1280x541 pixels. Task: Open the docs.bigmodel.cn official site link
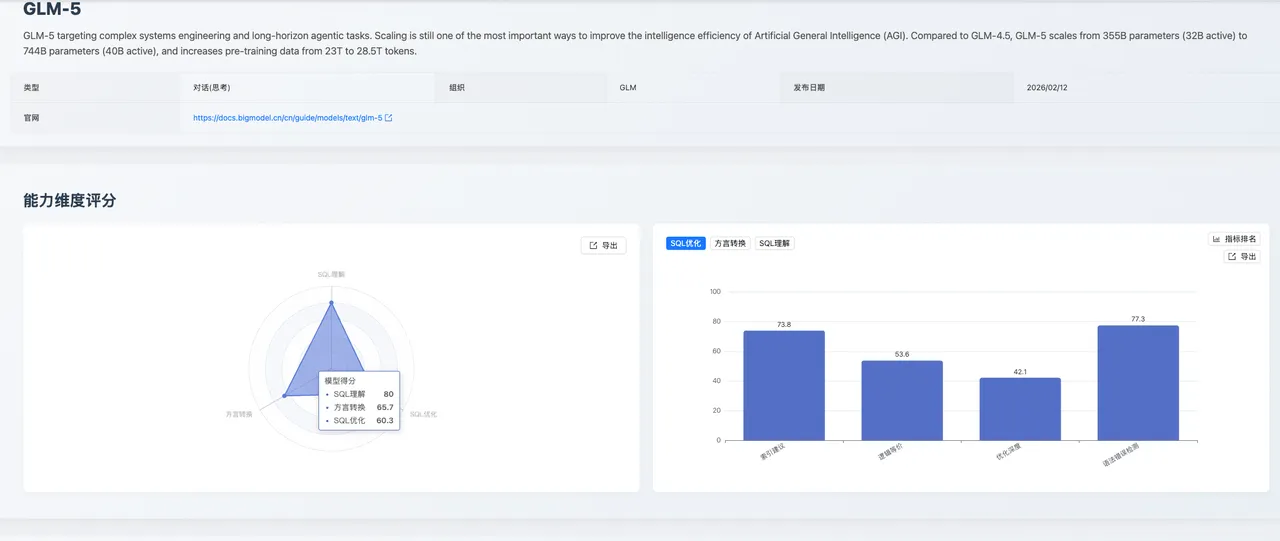tap(287, 118)
